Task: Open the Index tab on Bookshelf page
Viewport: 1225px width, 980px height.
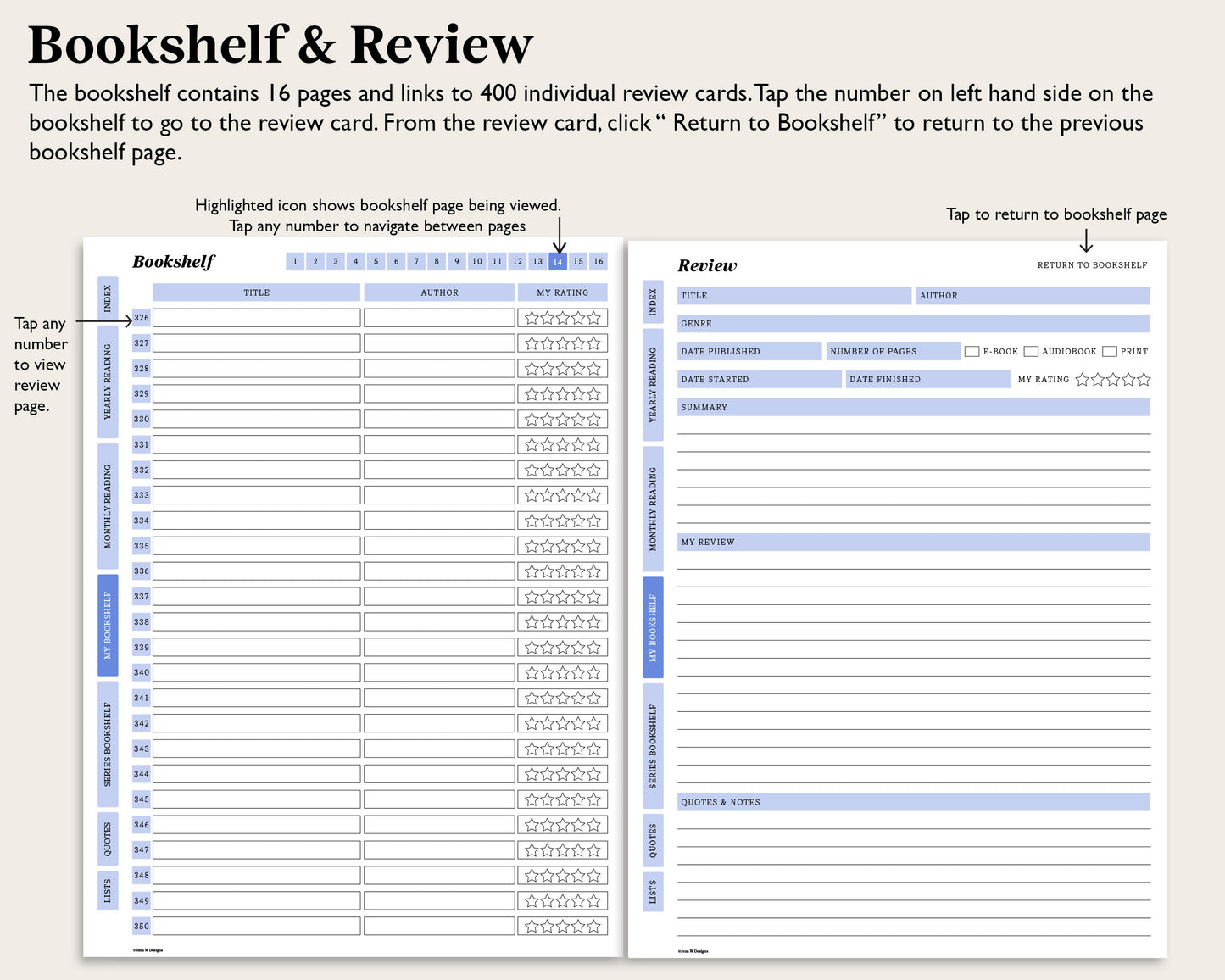Action: tap(108, 298)
